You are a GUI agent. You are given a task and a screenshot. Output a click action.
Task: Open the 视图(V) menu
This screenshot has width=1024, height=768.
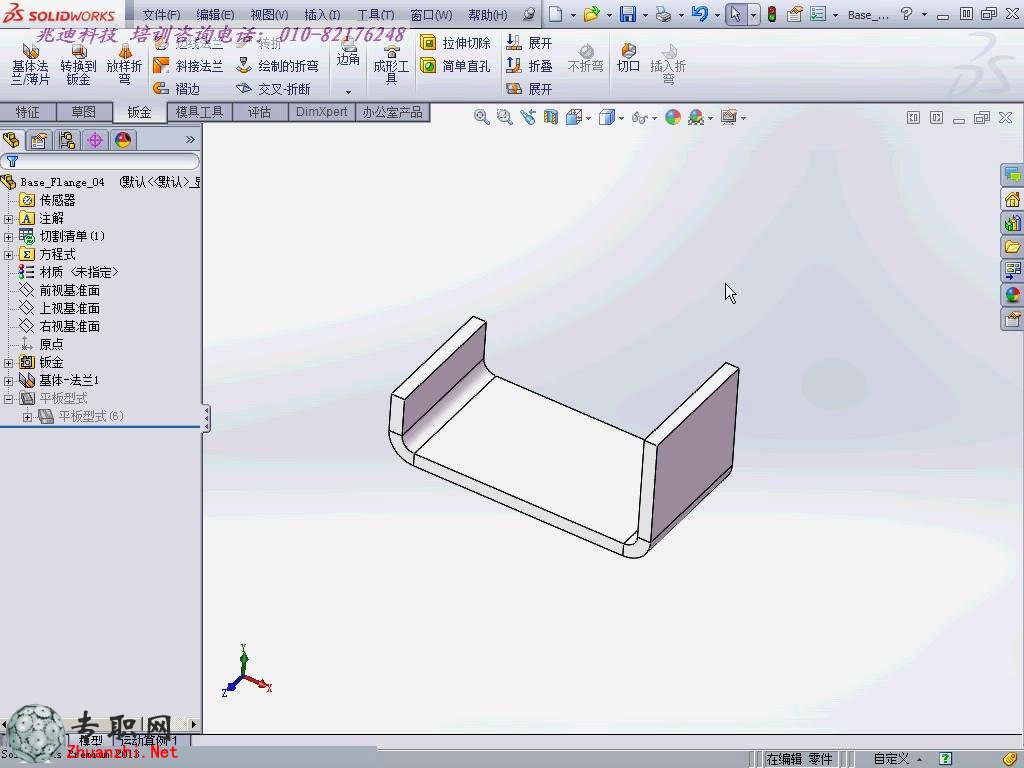tap(269, 14)
